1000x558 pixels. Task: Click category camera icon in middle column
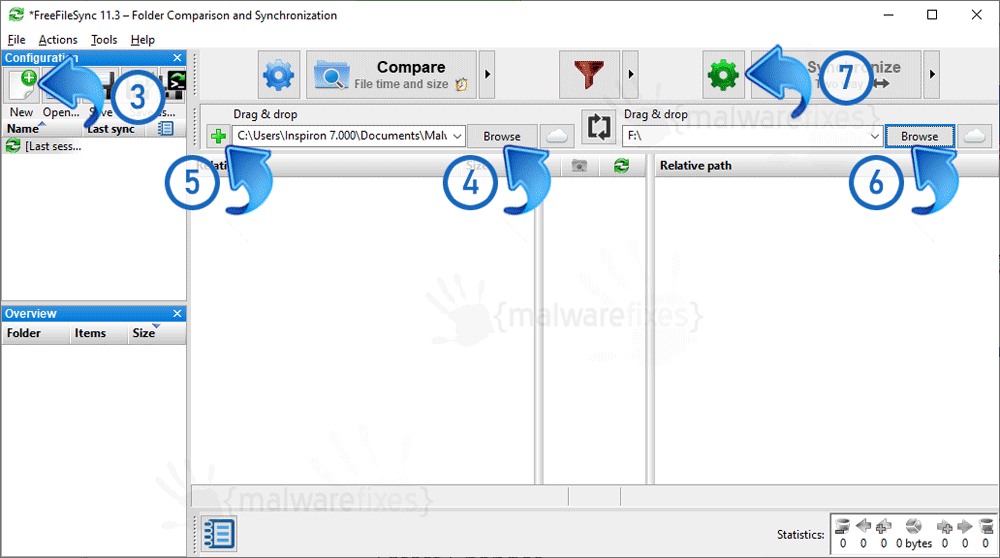579,166
